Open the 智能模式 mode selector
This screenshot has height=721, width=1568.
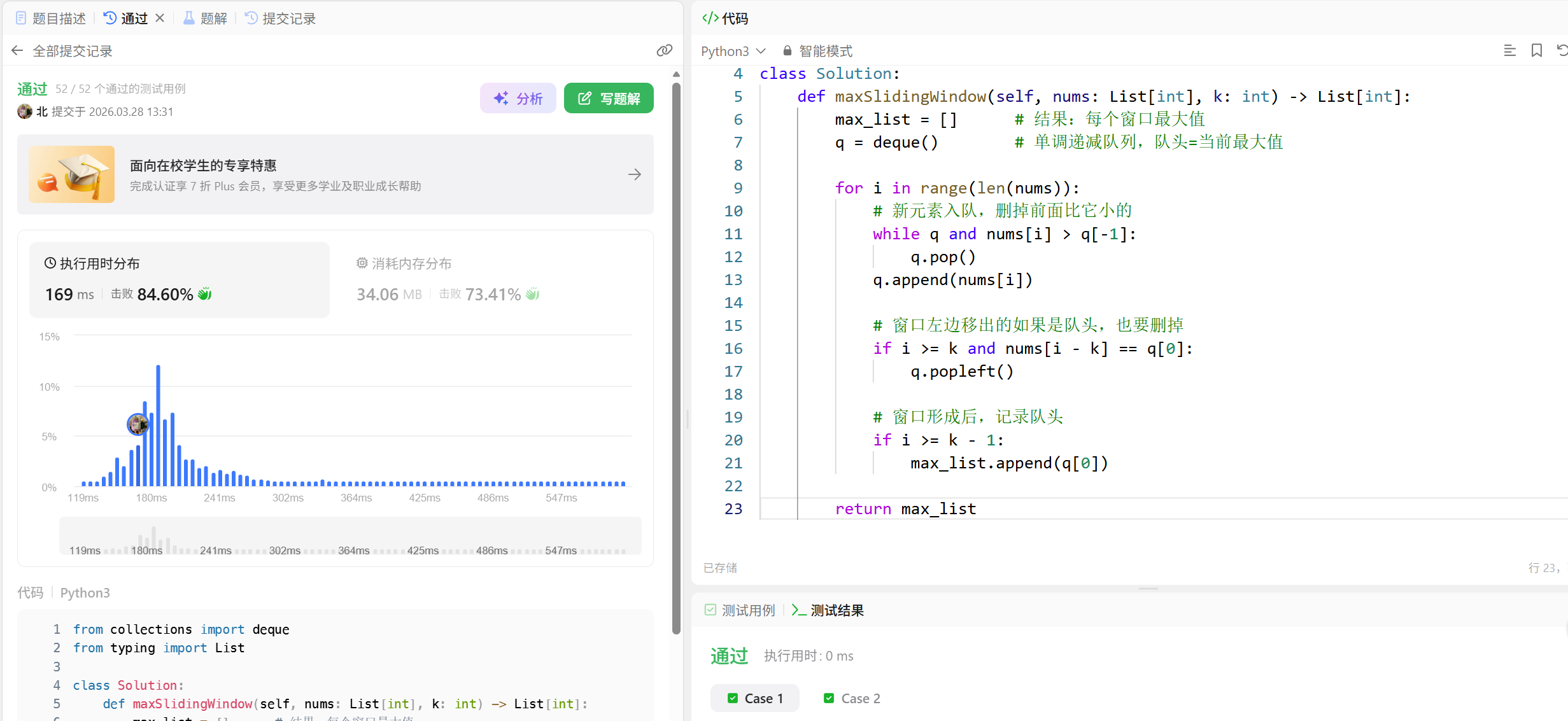825,51
